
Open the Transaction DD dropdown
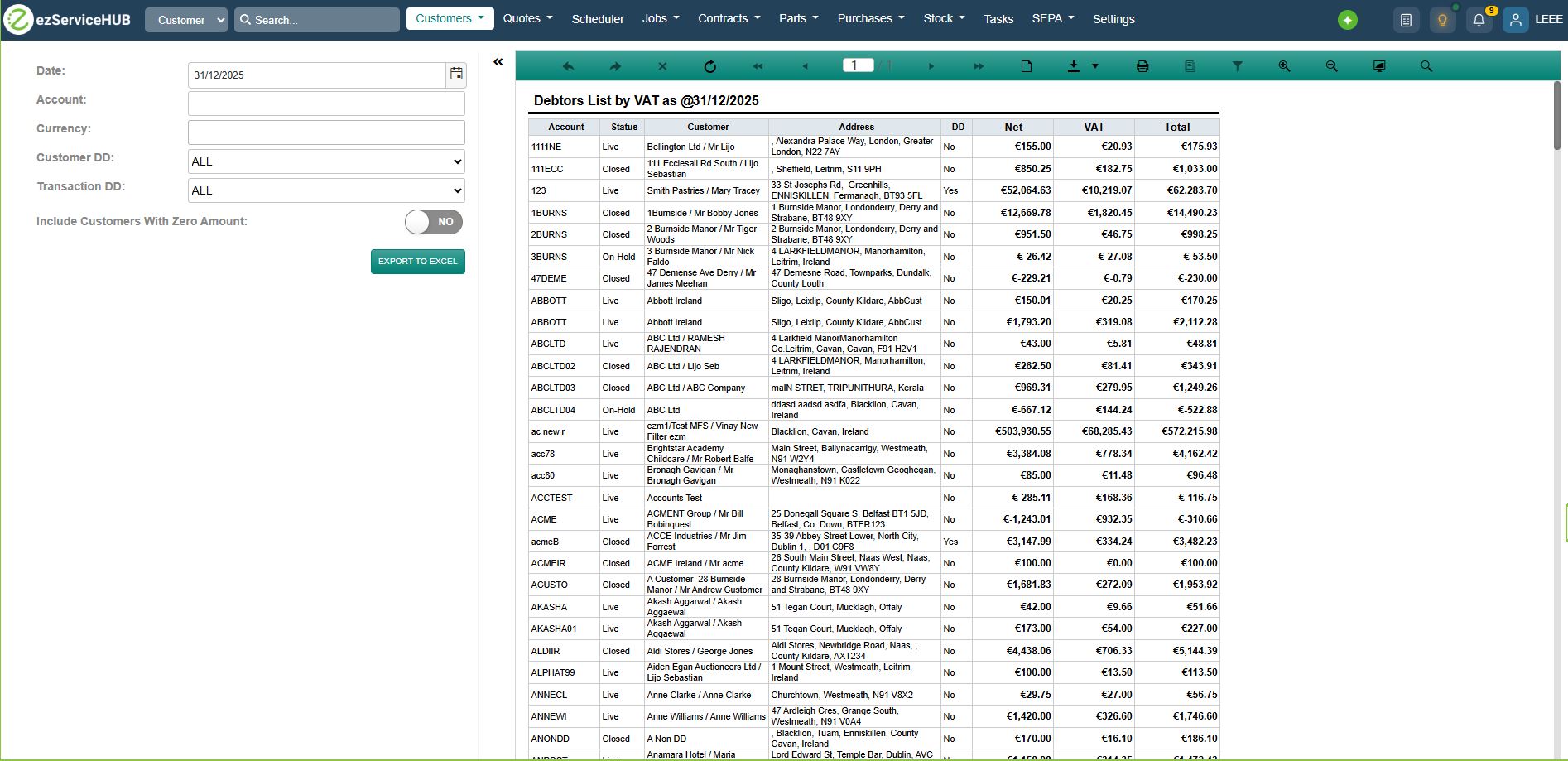coord(326,190)
